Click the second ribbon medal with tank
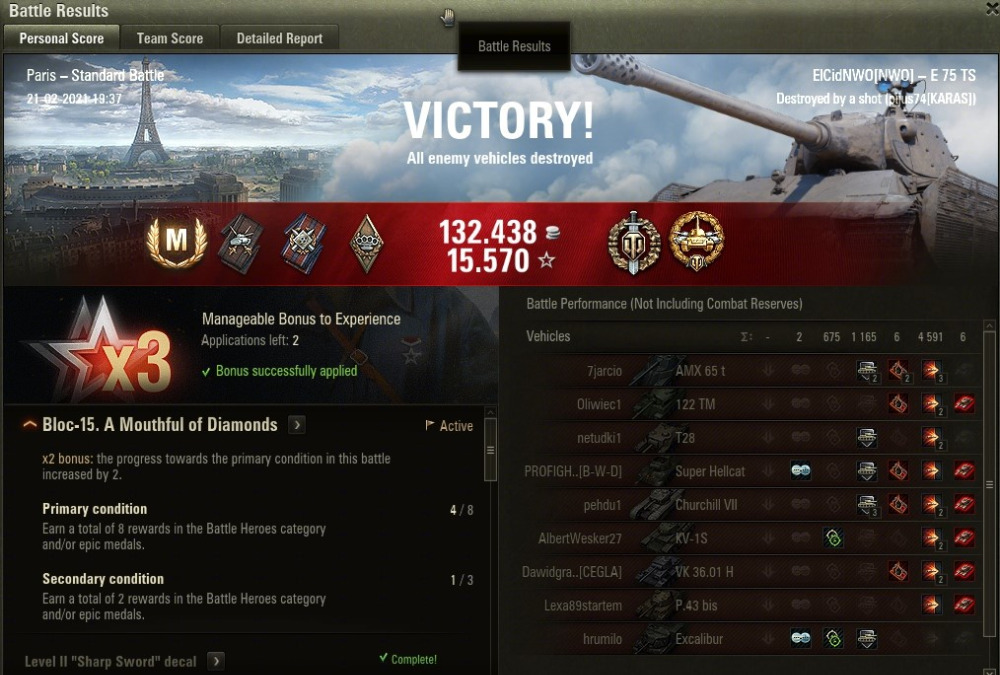The image size is (1000, 675). [x=240, y=244]
